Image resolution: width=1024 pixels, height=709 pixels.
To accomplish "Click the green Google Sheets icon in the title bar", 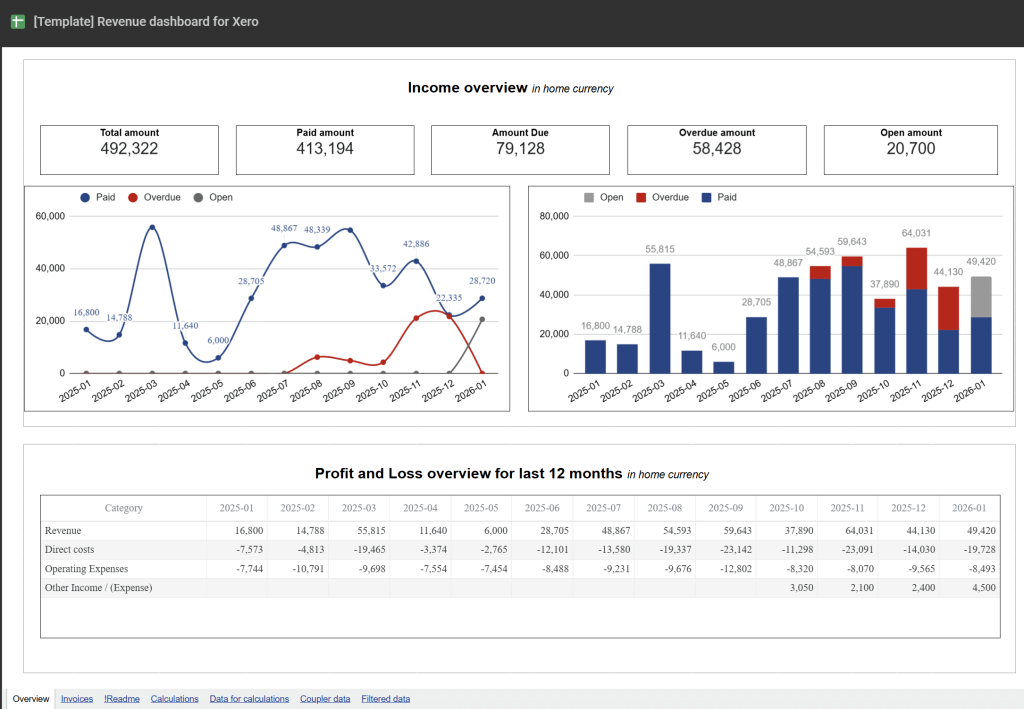I will click(17, 20).
